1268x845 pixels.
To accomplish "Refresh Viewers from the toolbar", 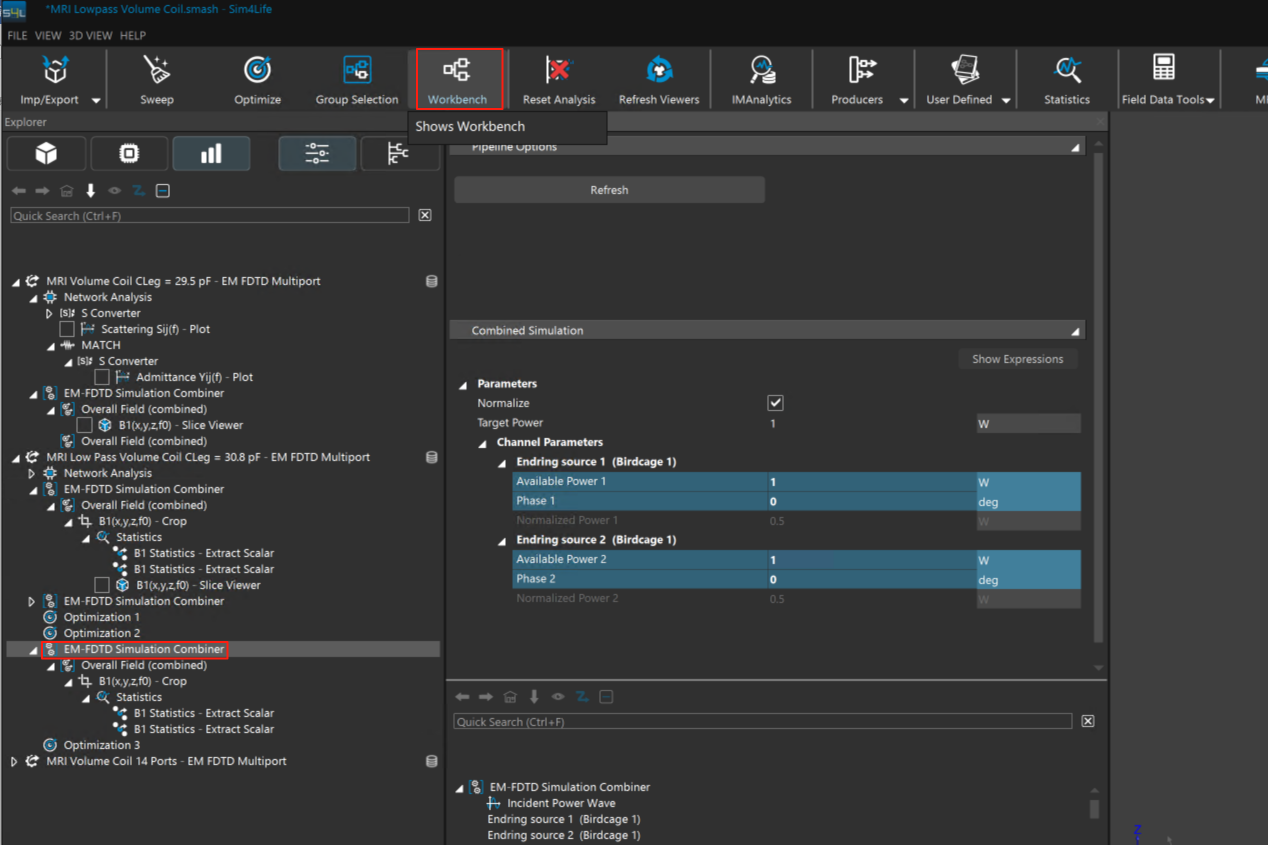I will pos(659,79).
